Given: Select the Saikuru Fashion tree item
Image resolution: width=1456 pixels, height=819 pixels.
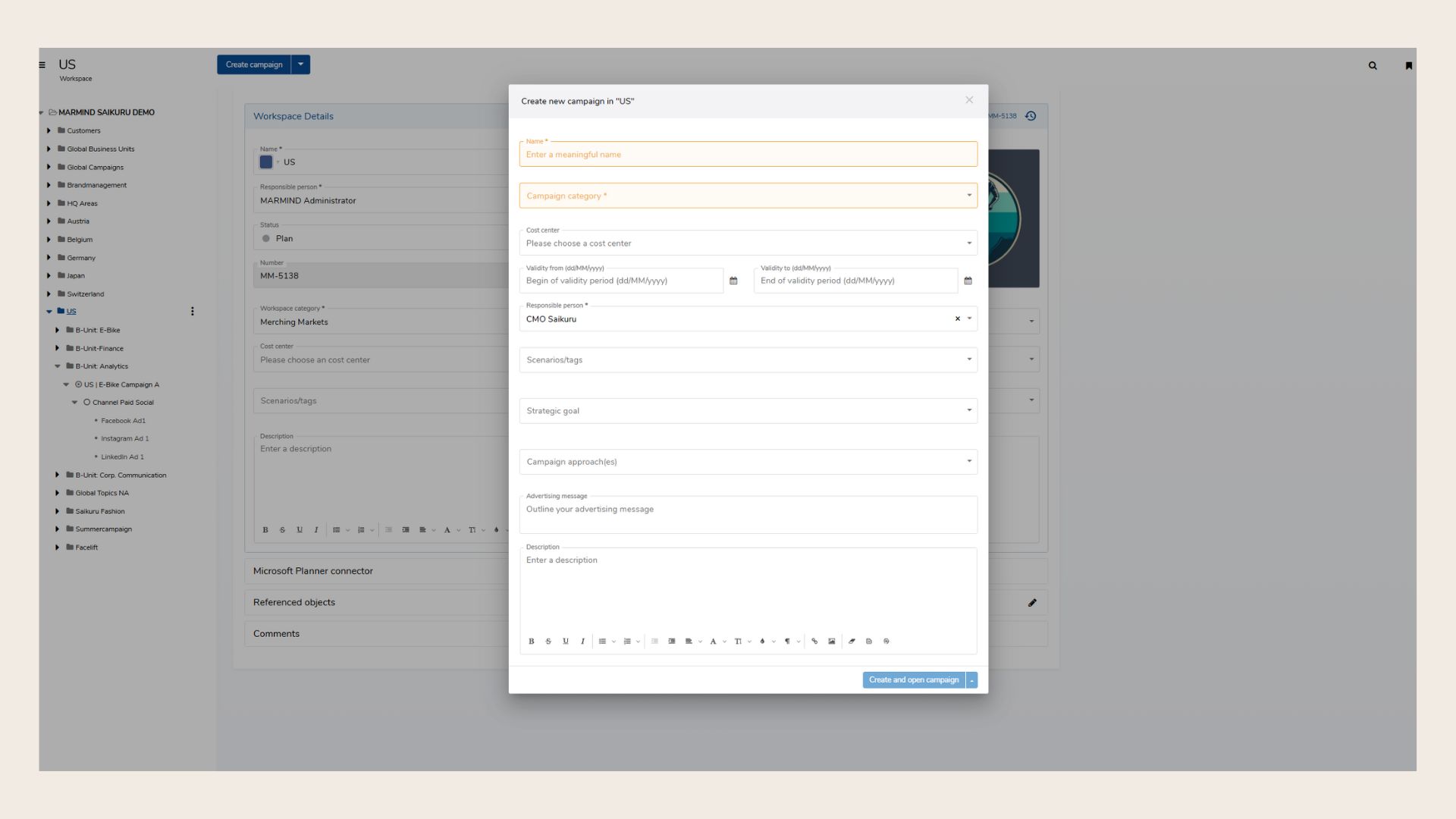Looking at the screenshot, I should tap(99, 512).
